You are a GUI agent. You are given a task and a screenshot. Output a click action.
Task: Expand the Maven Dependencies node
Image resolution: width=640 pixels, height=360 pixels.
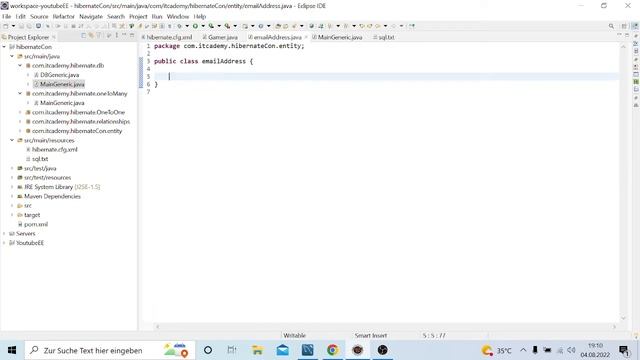[x=12, y=196]
